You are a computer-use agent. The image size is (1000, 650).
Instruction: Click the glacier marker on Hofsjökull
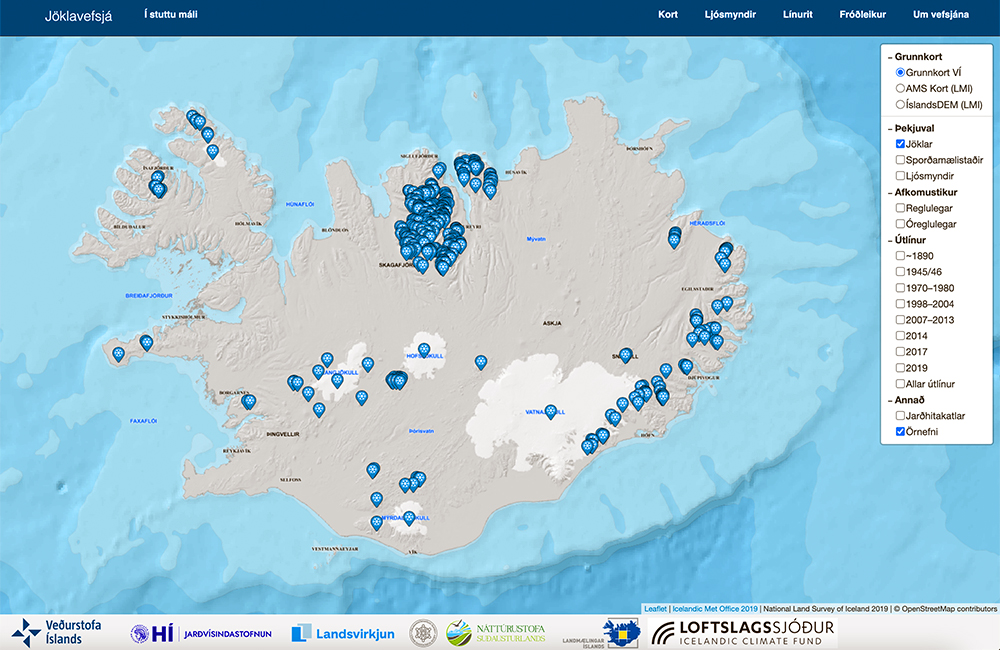point(424,349)
